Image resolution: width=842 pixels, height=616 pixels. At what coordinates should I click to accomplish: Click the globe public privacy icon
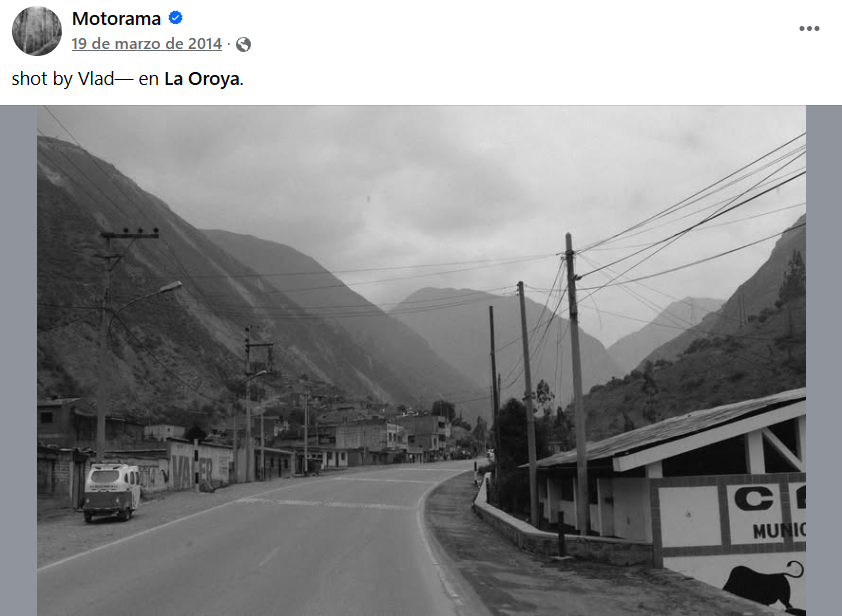243,44
